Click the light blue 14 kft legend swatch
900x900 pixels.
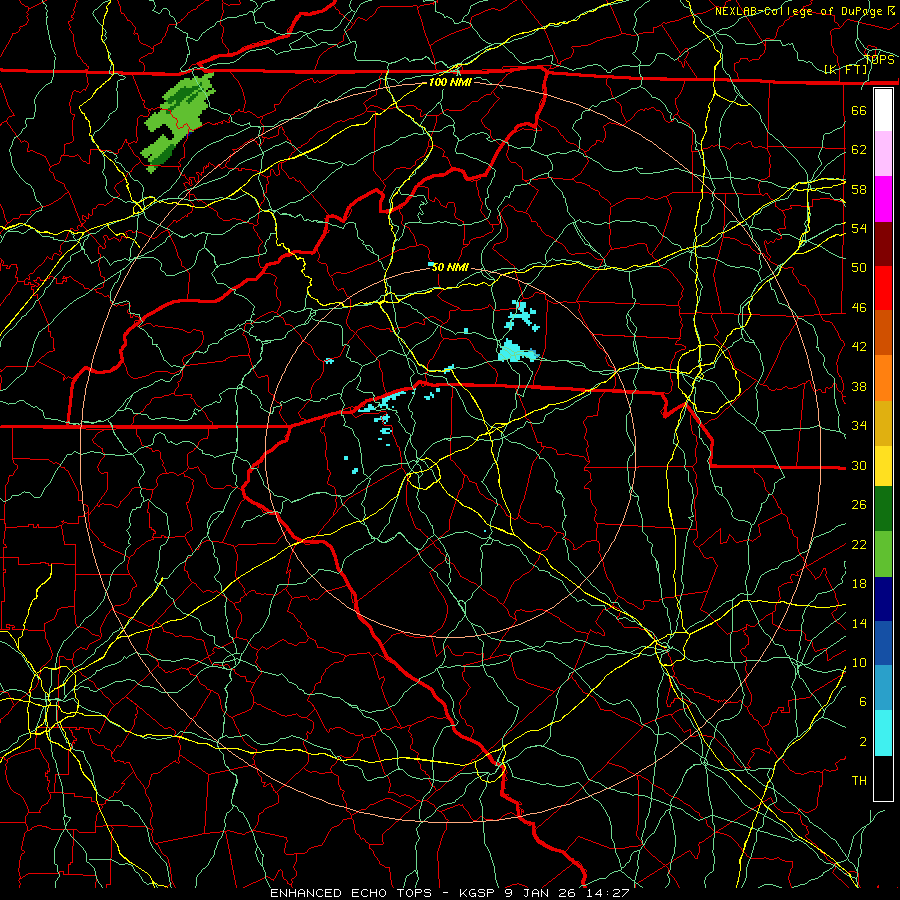click(883, 688)
